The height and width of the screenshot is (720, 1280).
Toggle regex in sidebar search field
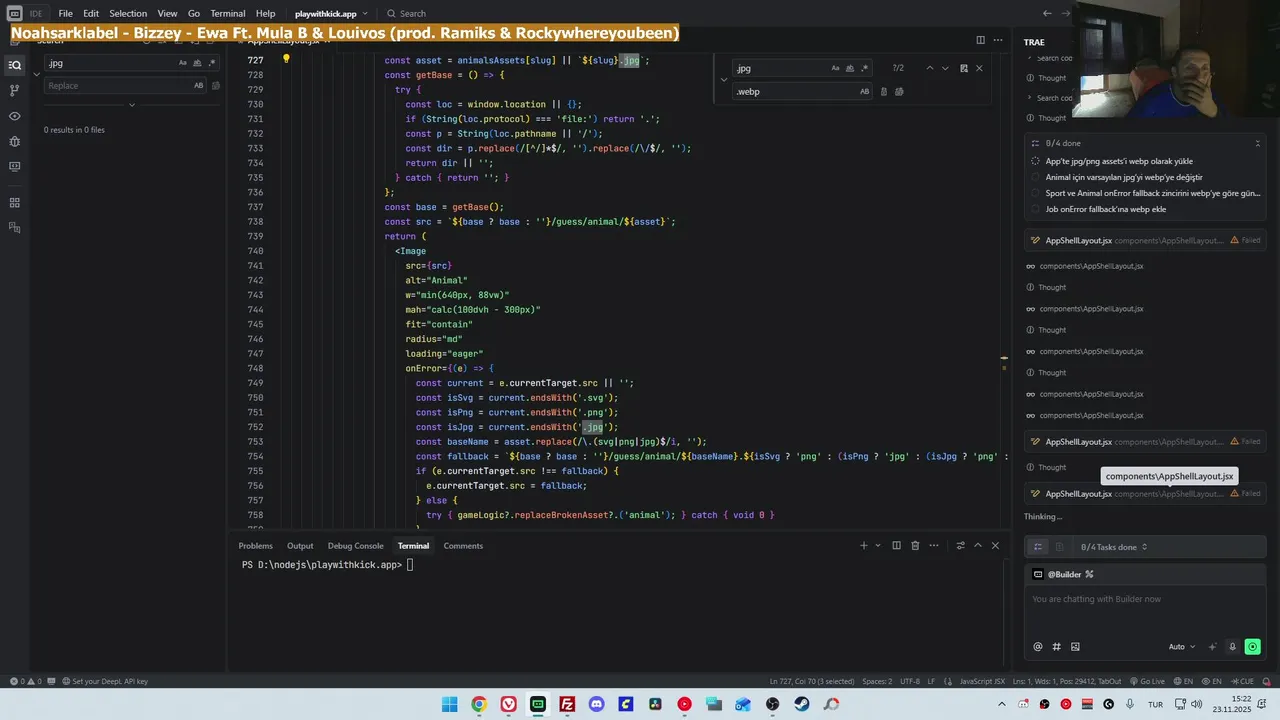tap(212, 62)
